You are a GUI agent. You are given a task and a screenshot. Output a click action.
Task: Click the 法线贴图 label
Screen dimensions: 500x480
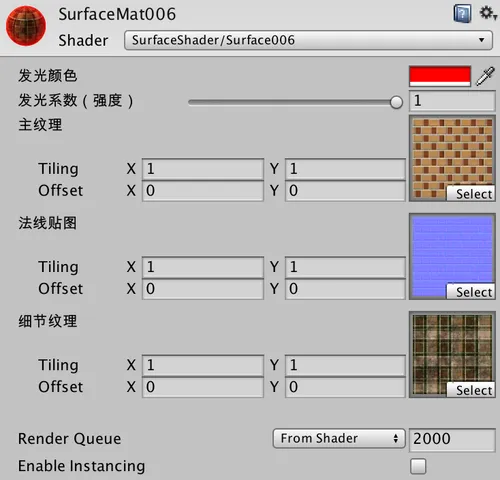[48, 223]
